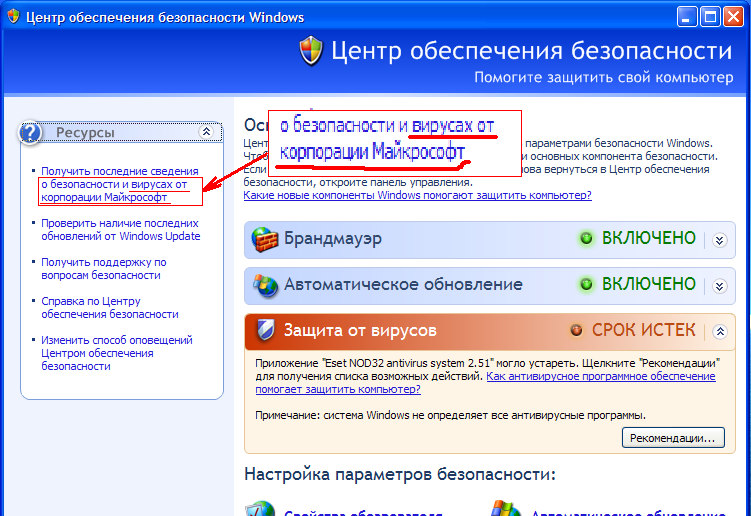The height and width of the screenshot is (516, 751).
Task: Open link Какие новые компоненты Windows помогают защитить
Action: (x=417, y=196)
